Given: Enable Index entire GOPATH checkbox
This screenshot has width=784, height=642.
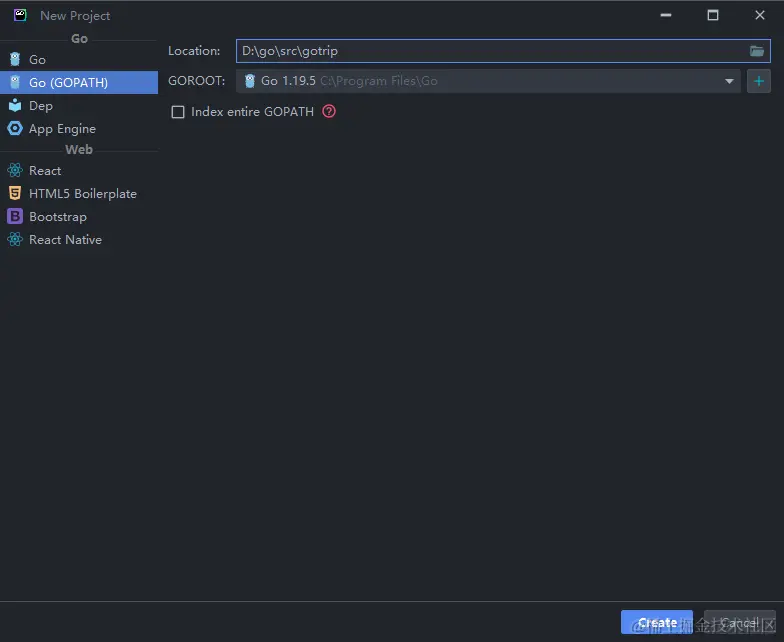Looking at the screenshot, I should (x=178, y=112).
